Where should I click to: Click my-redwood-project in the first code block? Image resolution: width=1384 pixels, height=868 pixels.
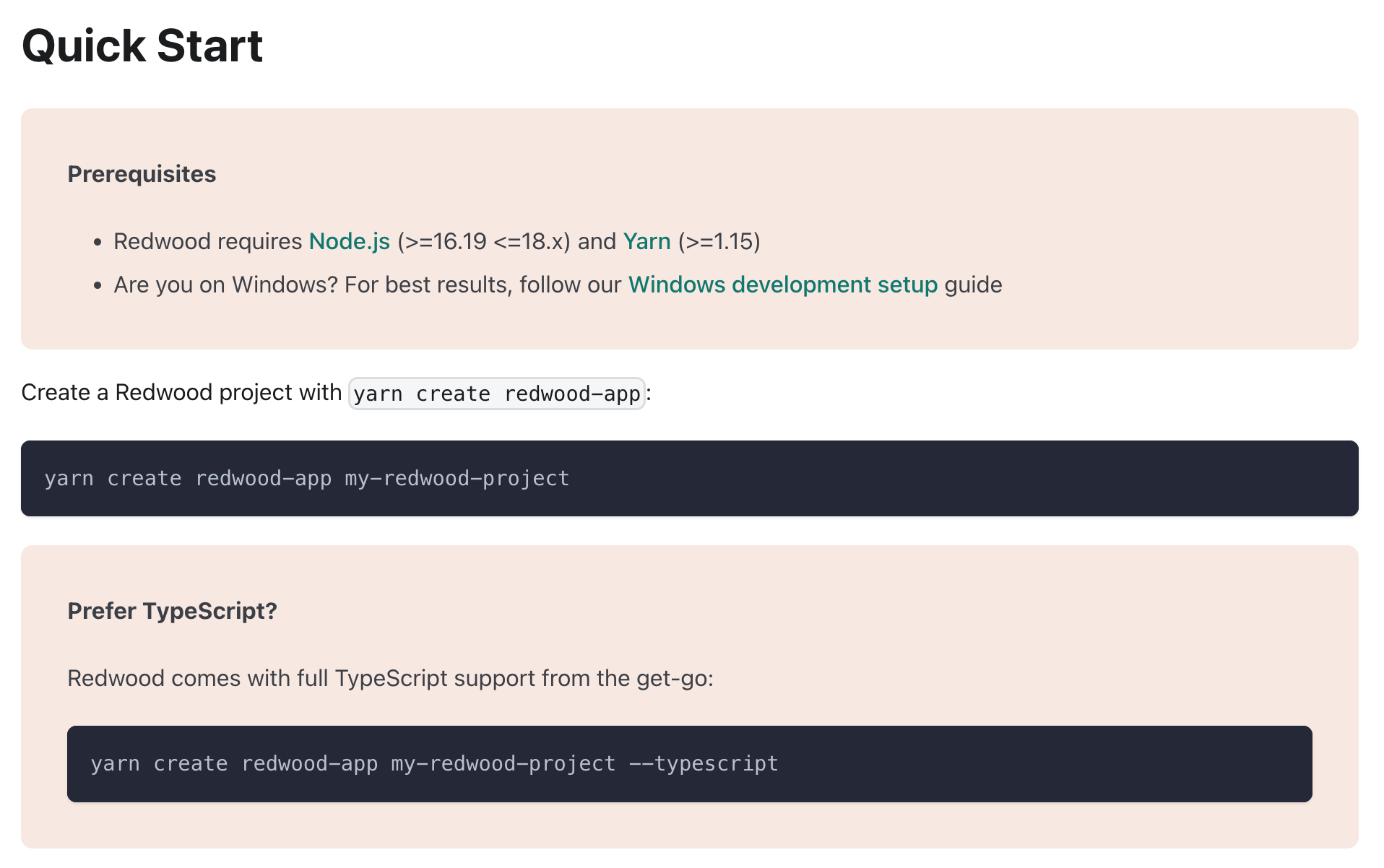457,478
